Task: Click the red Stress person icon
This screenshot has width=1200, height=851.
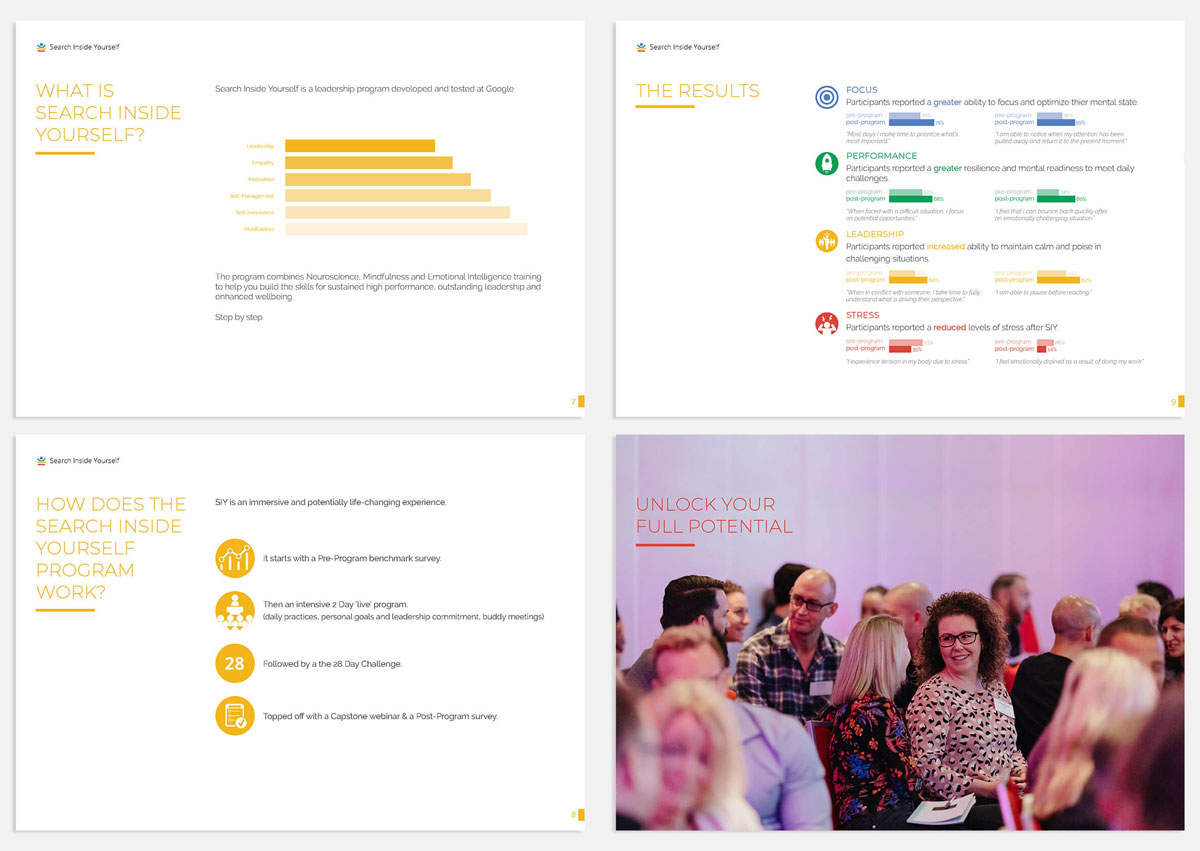Action: pyautogui.click(x=827, y=322)
